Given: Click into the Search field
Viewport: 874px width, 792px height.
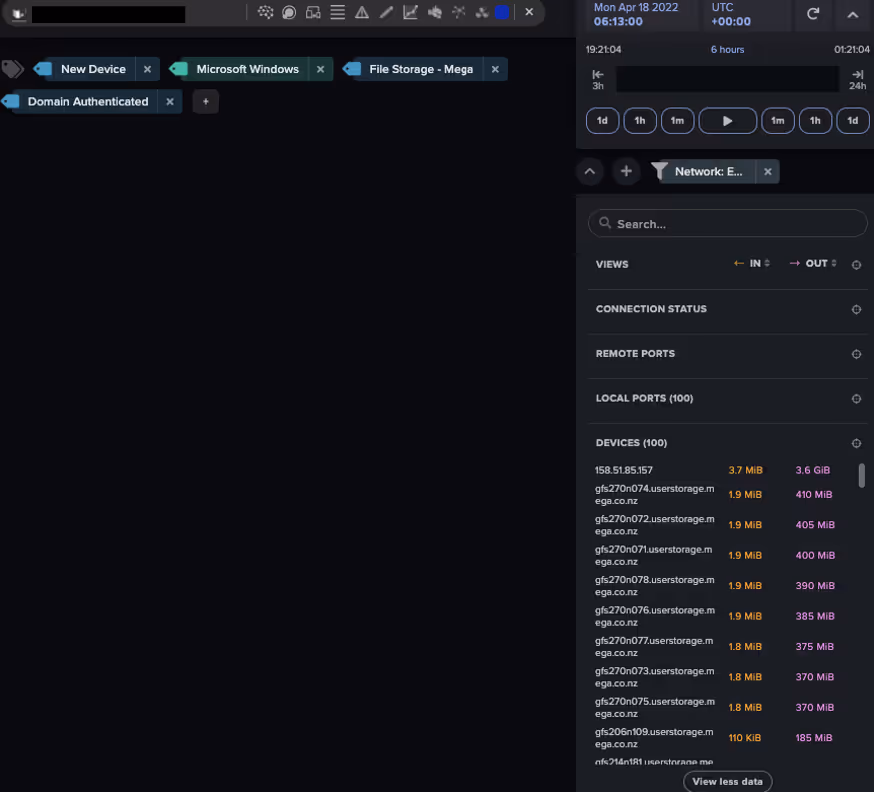Looking at the screenshot, I should 727,224.
